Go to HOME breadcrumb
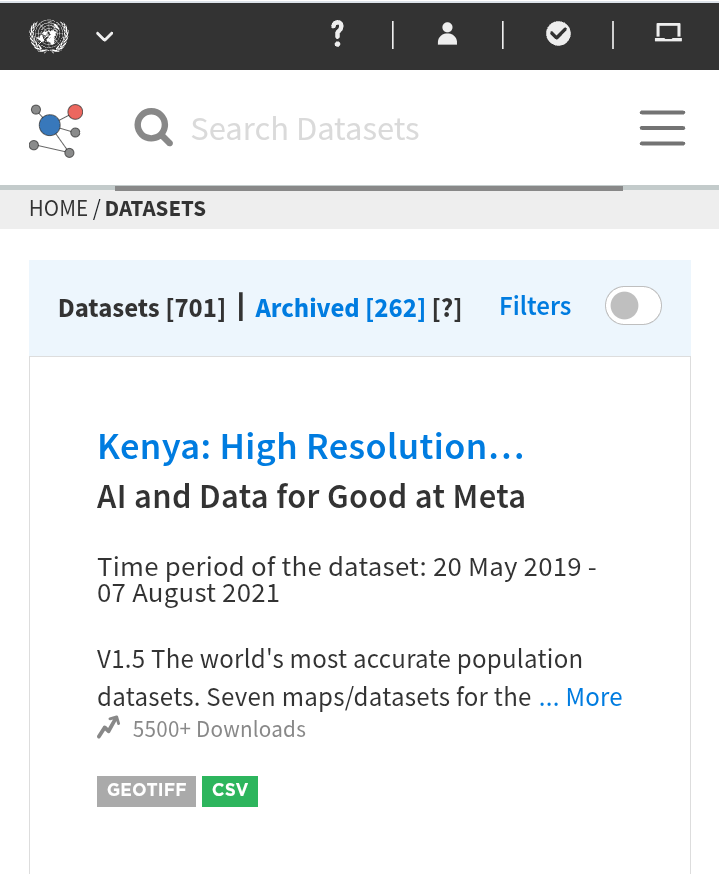 59,208
